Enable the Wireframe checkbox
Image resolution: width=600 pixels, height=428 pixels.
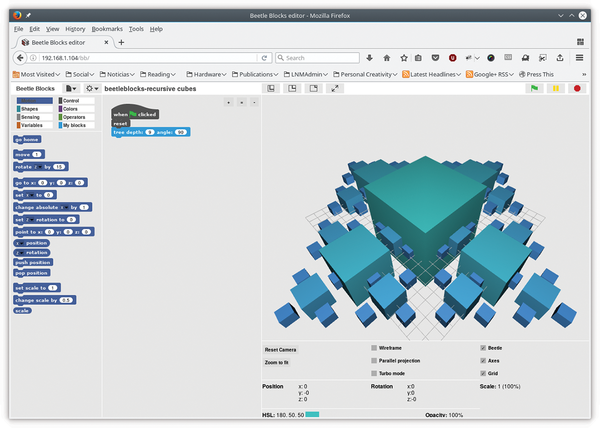coord(374,347)
